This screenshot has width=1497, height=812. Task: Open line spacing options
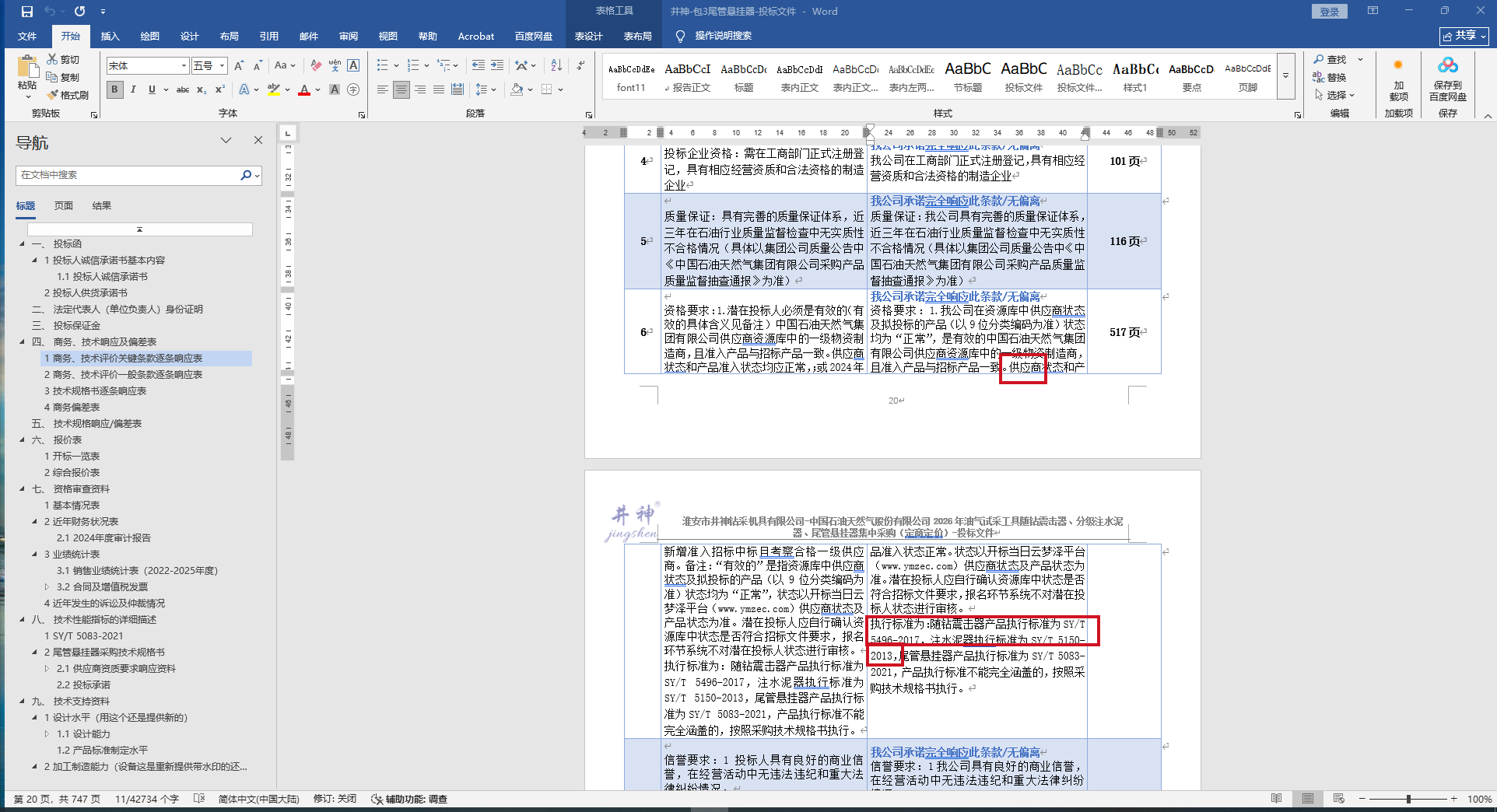coord(482,89)
